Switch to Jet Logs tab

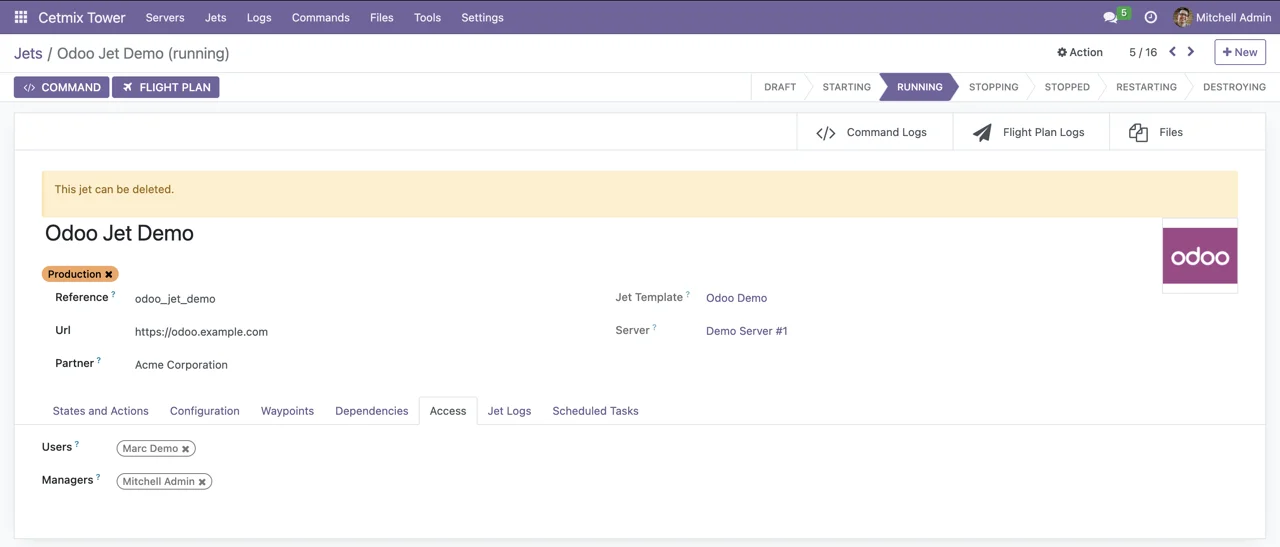(x=509, y=411)
